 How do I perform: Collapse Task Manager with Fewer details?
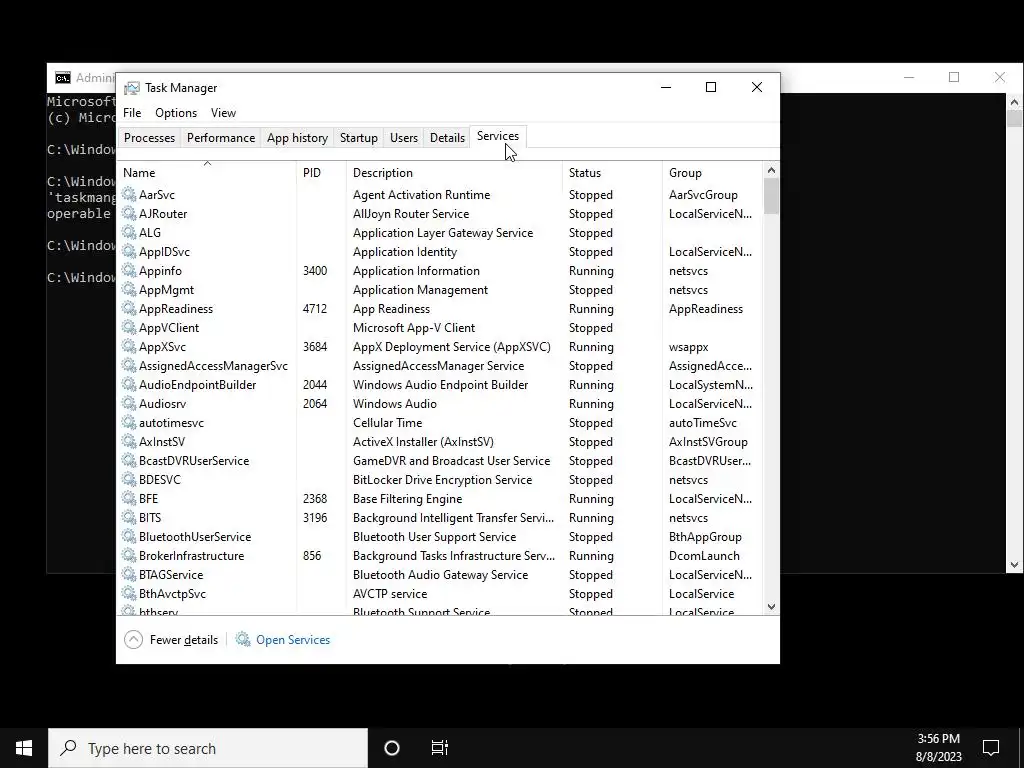[171, 639]
